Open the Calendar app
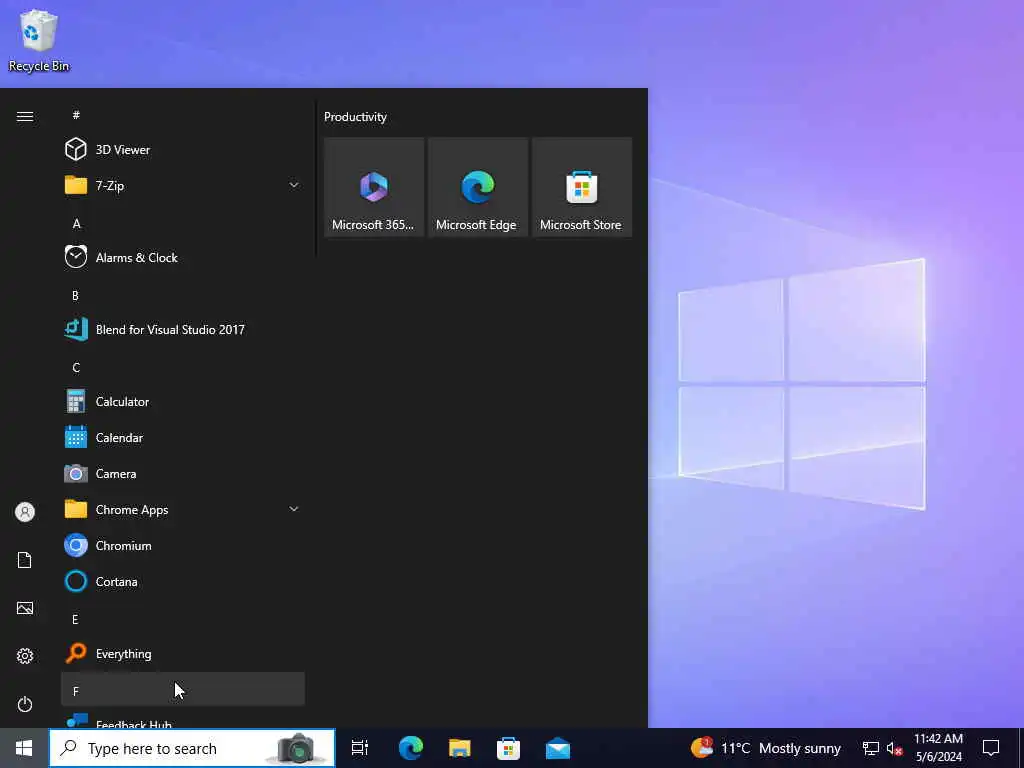Viewport: 1024px width, 768px height. coord(182,438)
